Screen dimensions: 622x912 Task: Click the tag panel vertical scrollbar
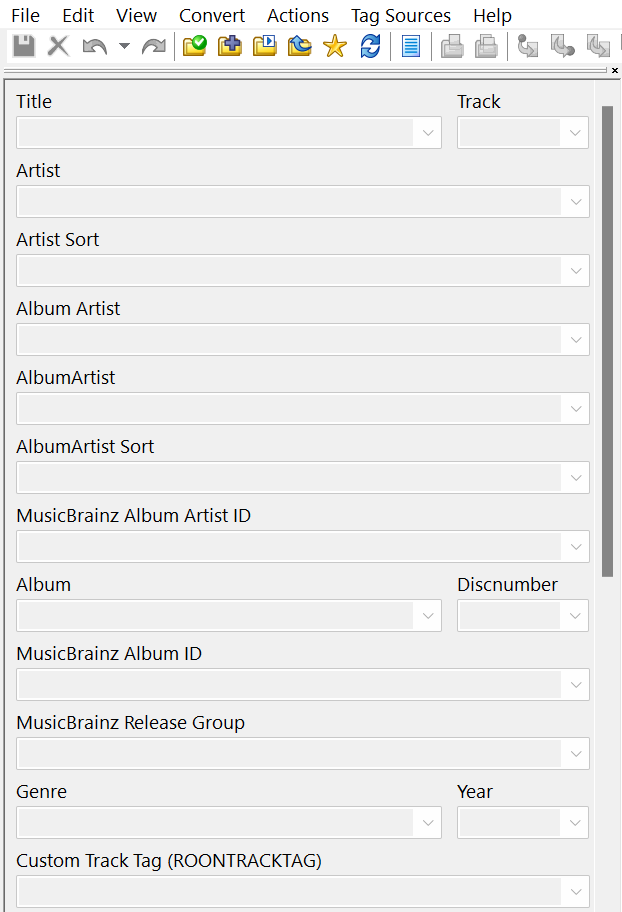607,340
